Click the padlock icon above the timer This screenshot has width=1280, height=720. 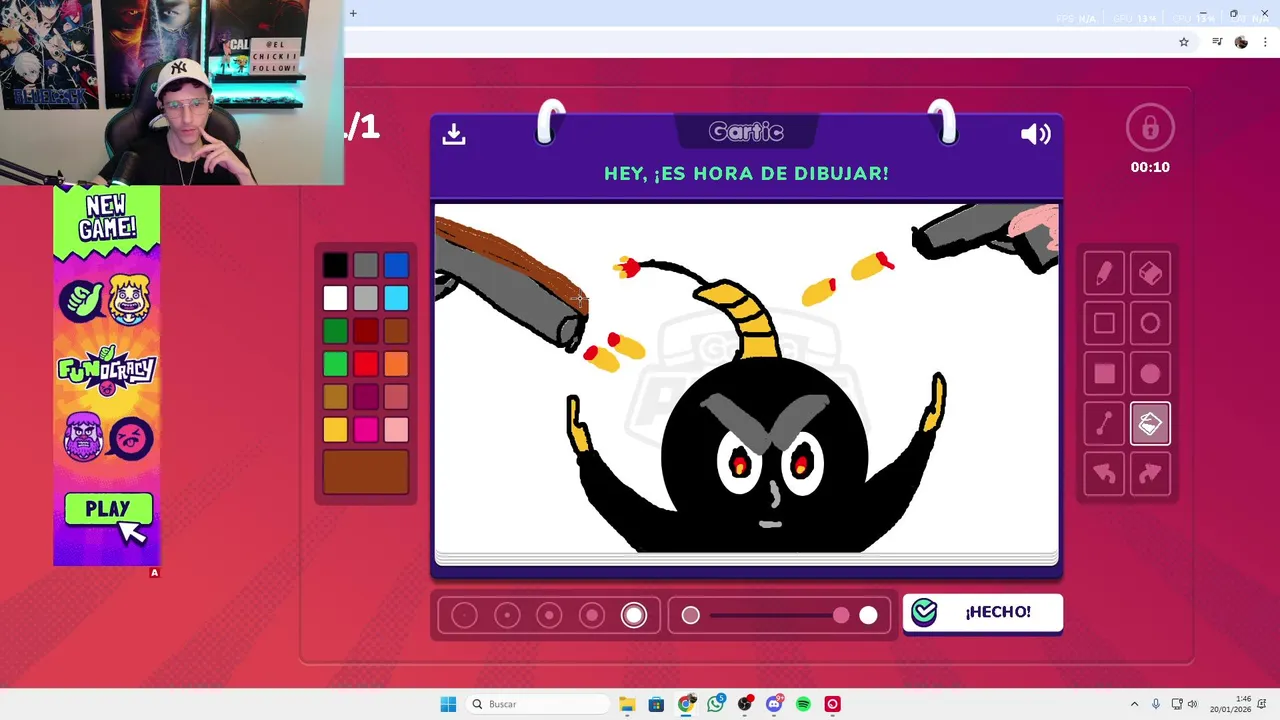pos(1150,128)
